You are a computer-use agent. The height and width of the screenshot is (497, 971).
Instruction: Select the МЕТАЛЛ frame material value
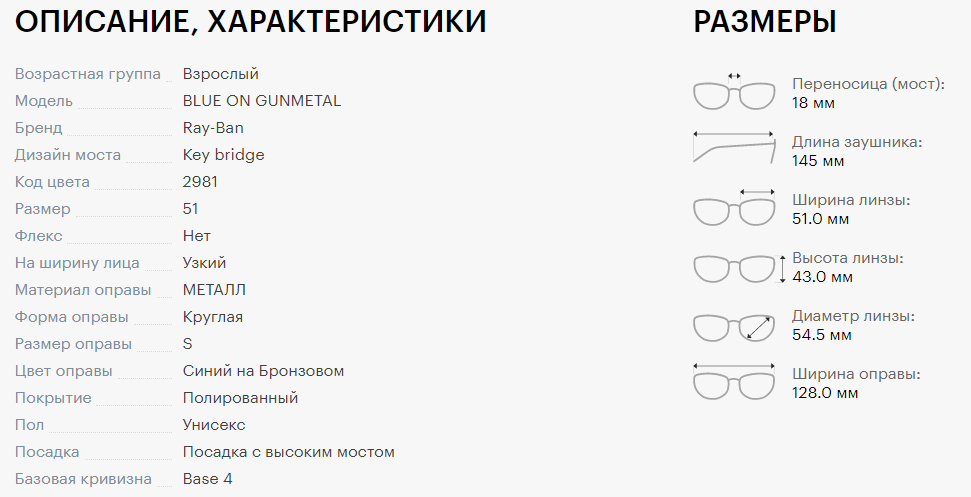(214, 290)
